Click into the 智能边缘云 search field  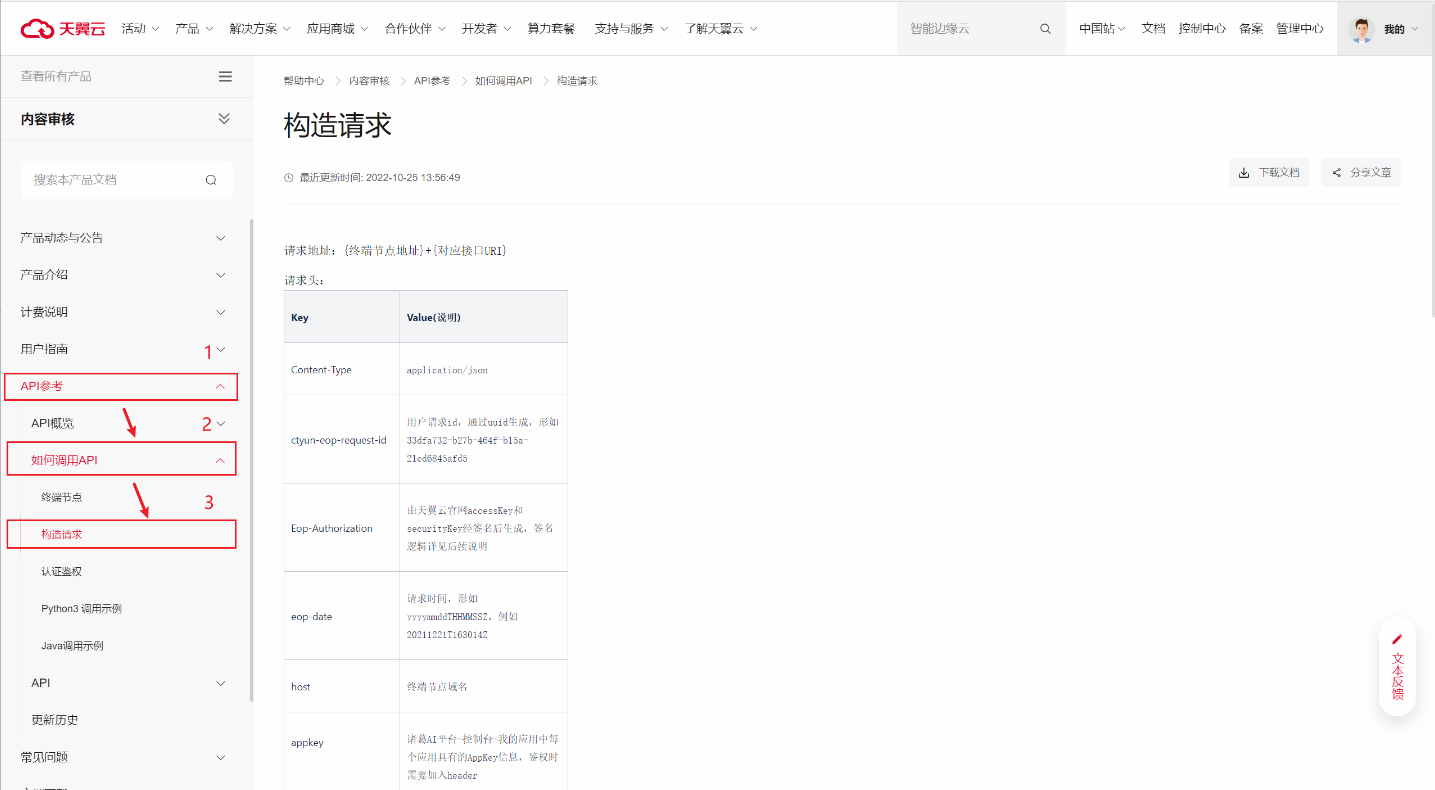click(965, 29)
